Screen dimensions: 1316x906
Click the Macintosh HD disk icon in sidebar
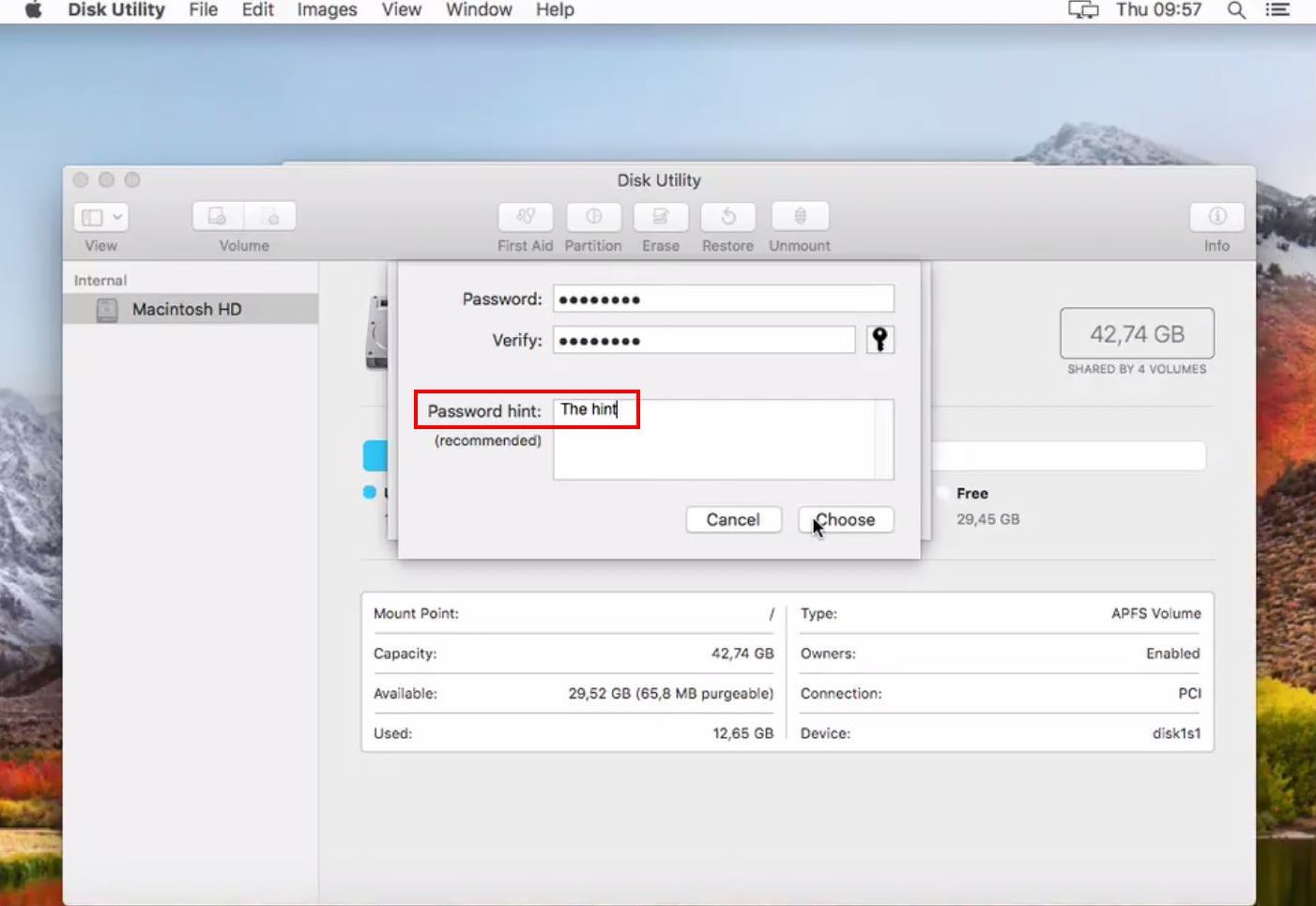click(107, 310)
